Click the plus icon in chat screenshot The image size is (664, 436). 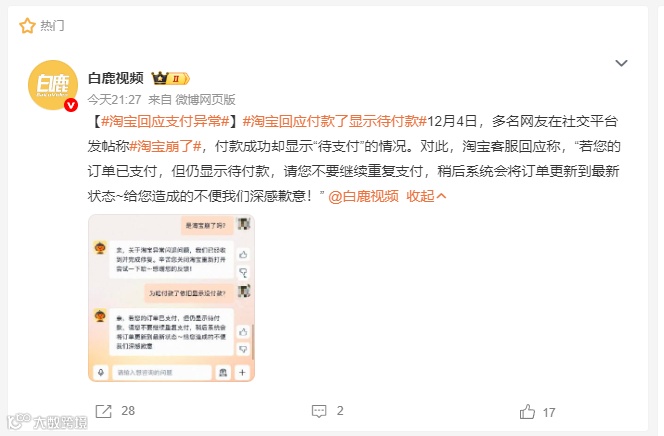coord(242,373)
